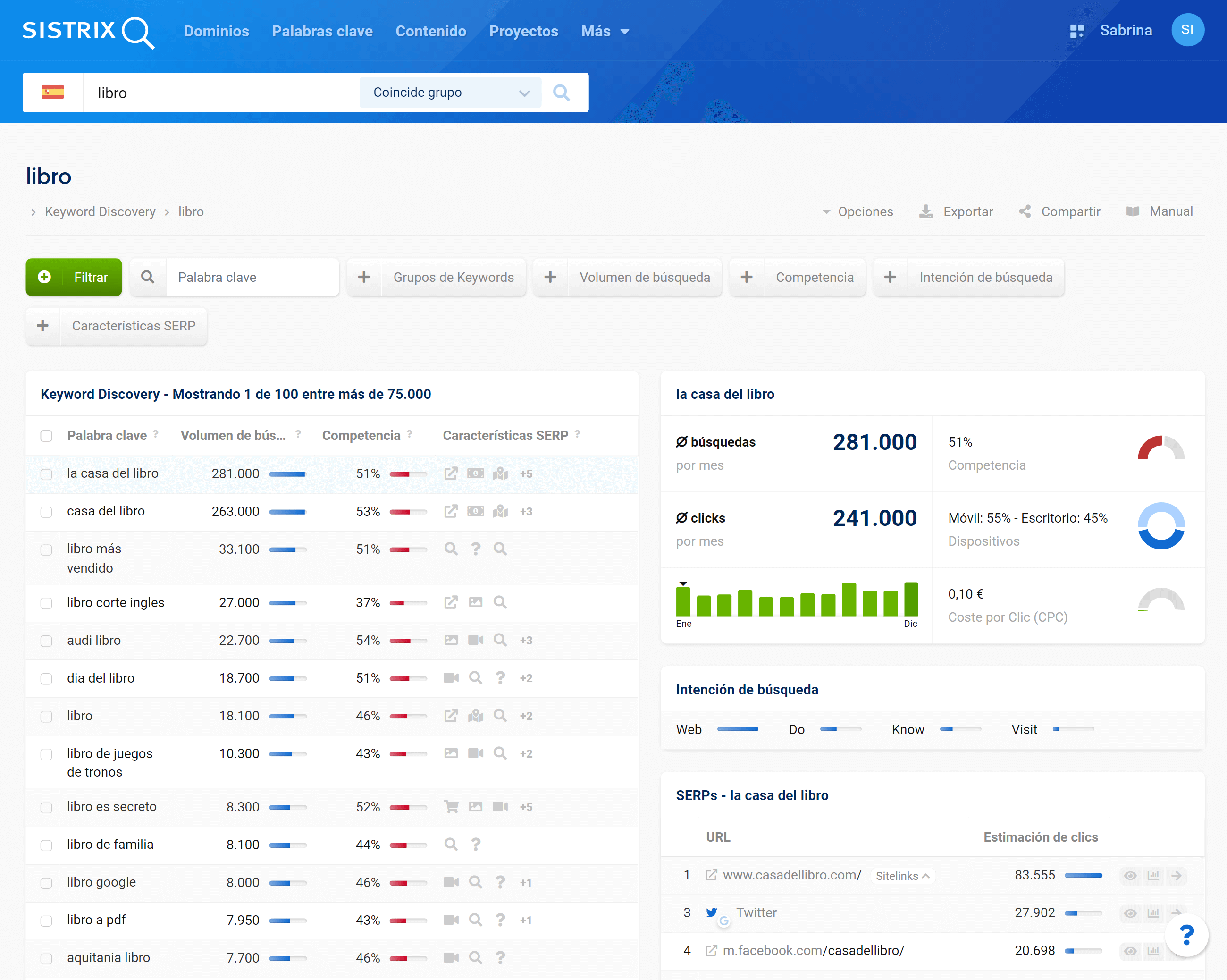Expand the Opciones dropdown

857,212
